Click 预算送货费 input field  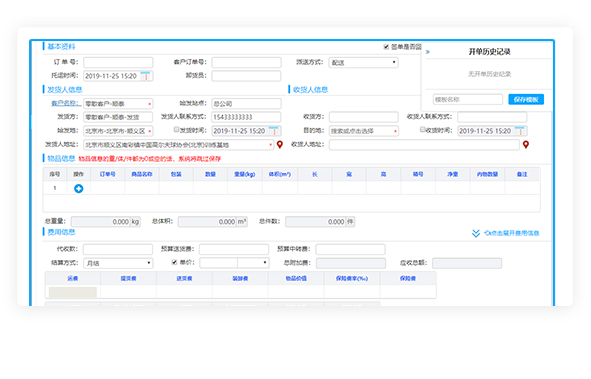(234, 249)
